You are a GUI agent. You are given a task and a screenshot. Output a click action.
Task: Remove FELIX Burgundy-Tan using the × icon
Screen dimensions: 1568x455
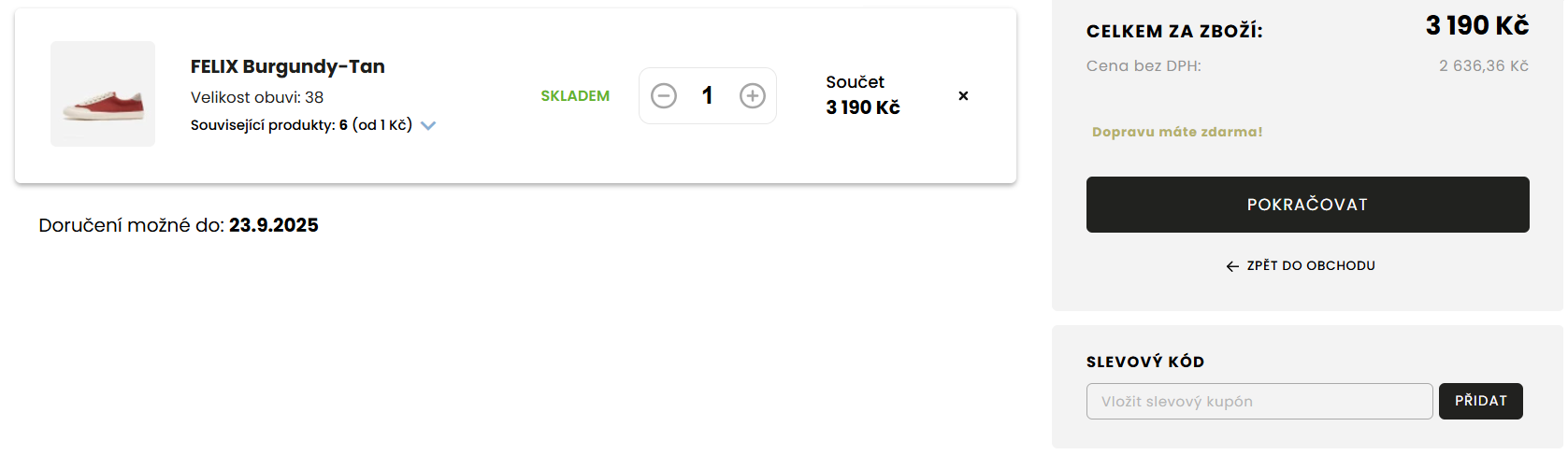[963, 96]
